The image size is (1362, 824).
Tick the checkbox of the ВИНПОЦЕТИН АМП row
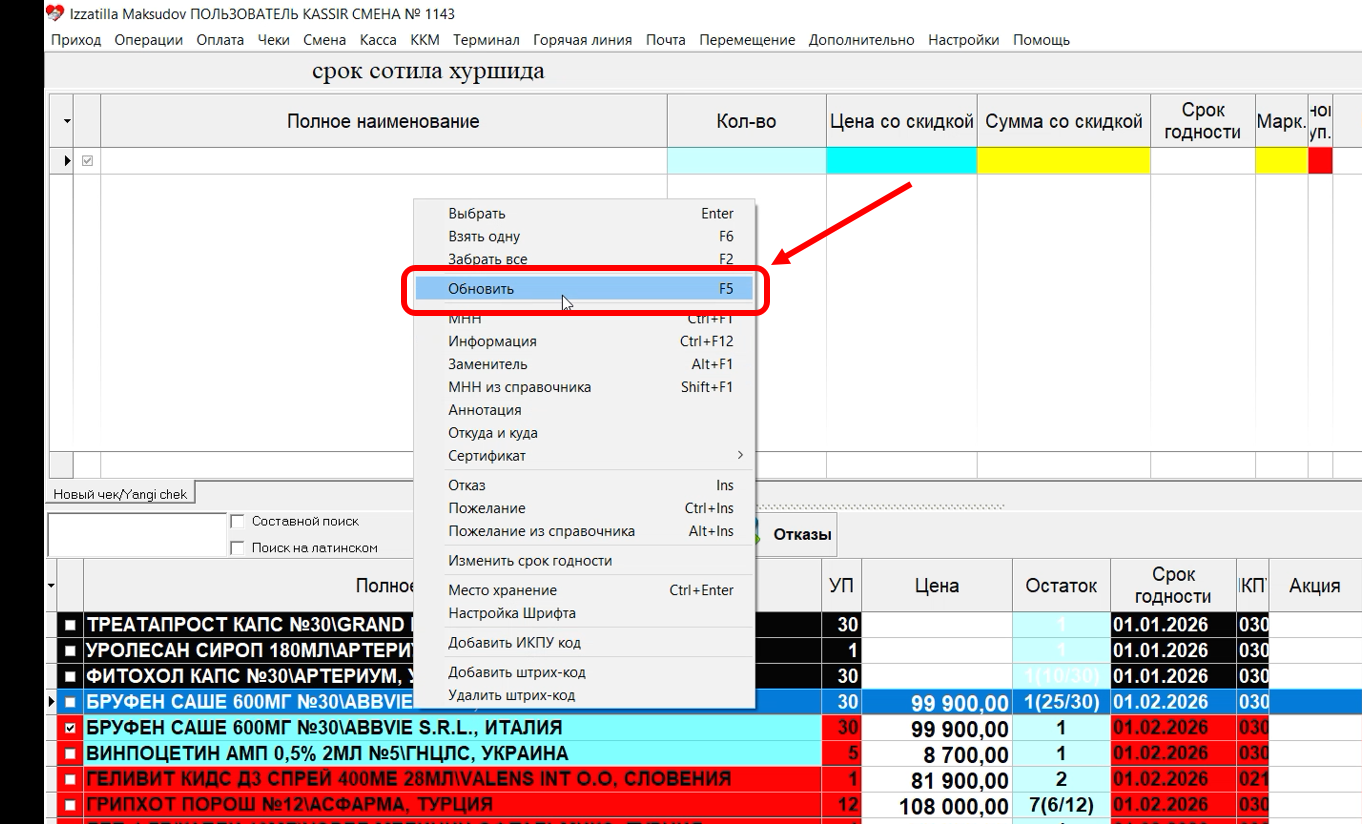point(70,754)
